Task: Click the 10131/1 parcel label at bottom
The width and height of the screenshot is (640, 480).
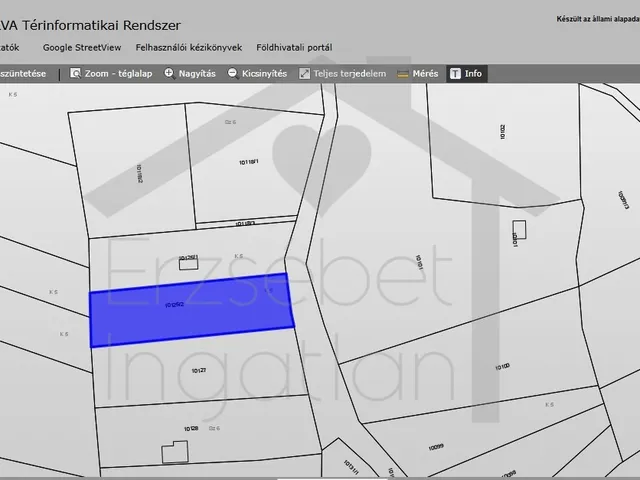Action: tap(351, 467)
